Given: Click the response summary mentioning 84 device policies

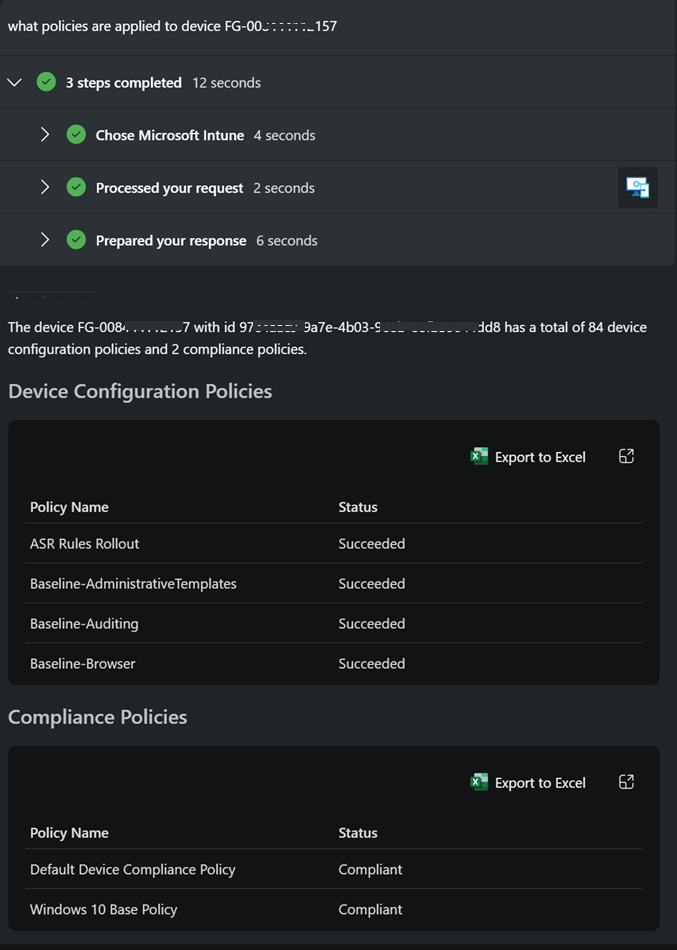Looking at the screenshot, I should point(327,338).
